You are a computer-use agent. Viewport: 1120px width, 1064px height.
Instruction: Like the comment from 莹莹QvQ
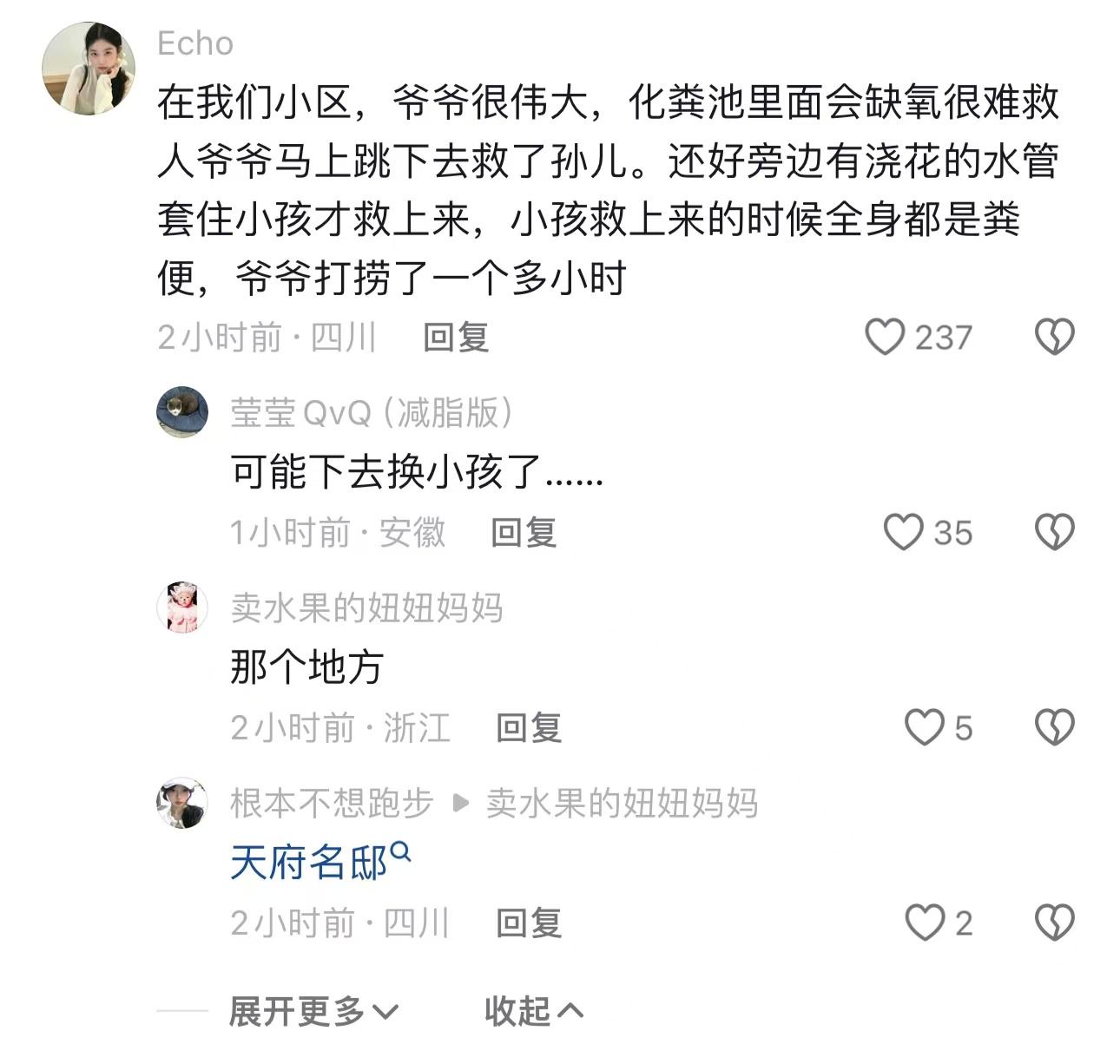pos(903,532)
